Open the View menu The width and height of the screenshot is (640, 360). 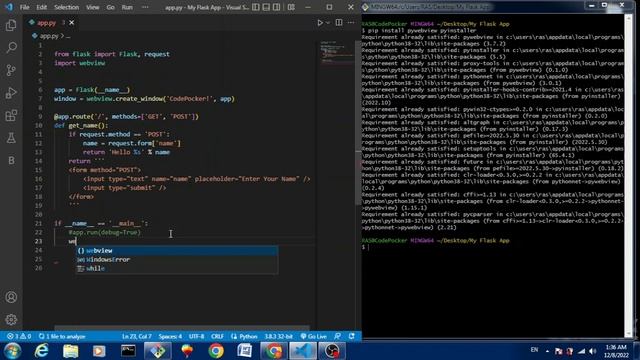tap(92, 7)
